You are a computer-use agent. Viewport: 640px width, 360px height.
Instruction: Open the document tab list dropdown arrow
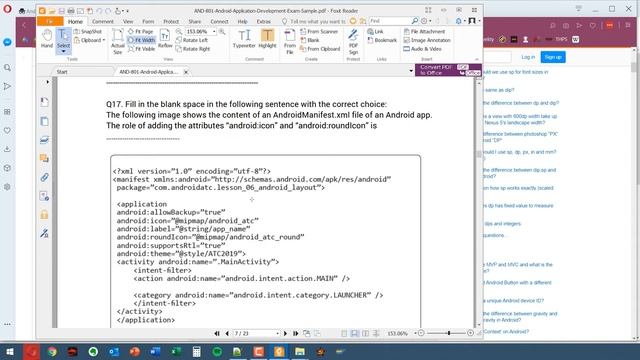point(411,71)
